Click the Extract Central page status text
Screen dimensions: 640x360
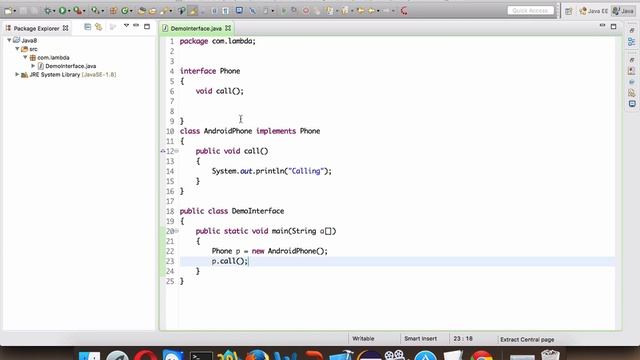click(527, 339)
